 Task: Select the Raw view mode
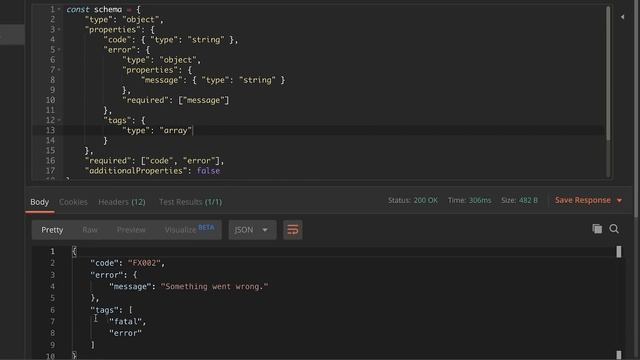[x=90, y=230]
